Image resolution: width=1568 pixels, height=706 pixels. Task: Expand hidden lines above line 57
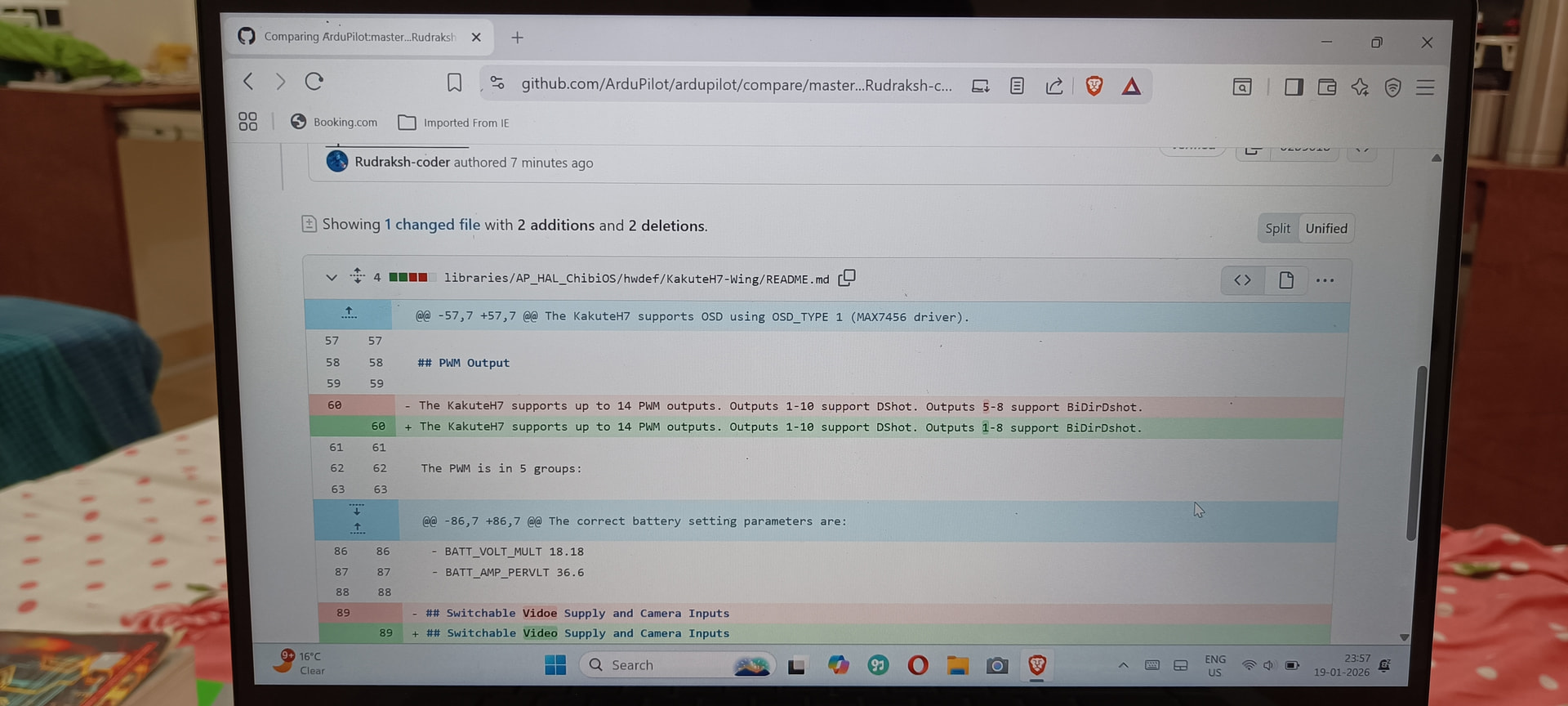349,314
